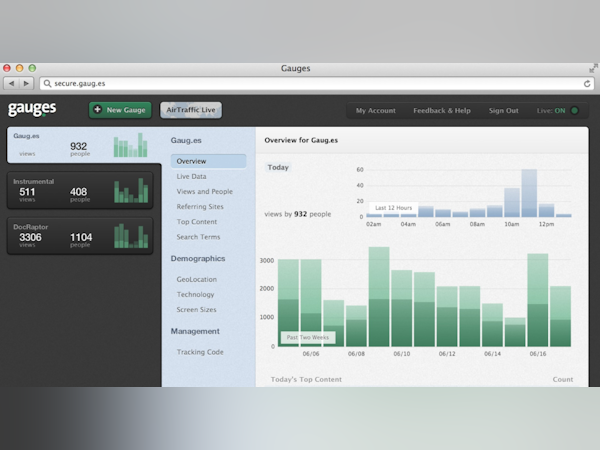Screen dimensions: 600x450
Task: Click Today's Top Content heading
Action: (x=306, y=379)
